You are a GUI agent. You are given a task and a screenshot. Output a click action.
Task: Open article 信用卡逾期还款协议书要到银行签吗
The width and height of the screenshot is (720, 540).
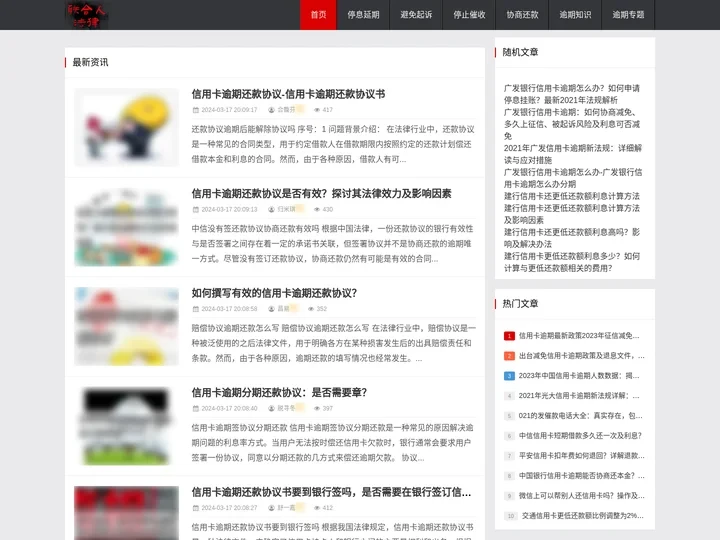click(331, 492)
